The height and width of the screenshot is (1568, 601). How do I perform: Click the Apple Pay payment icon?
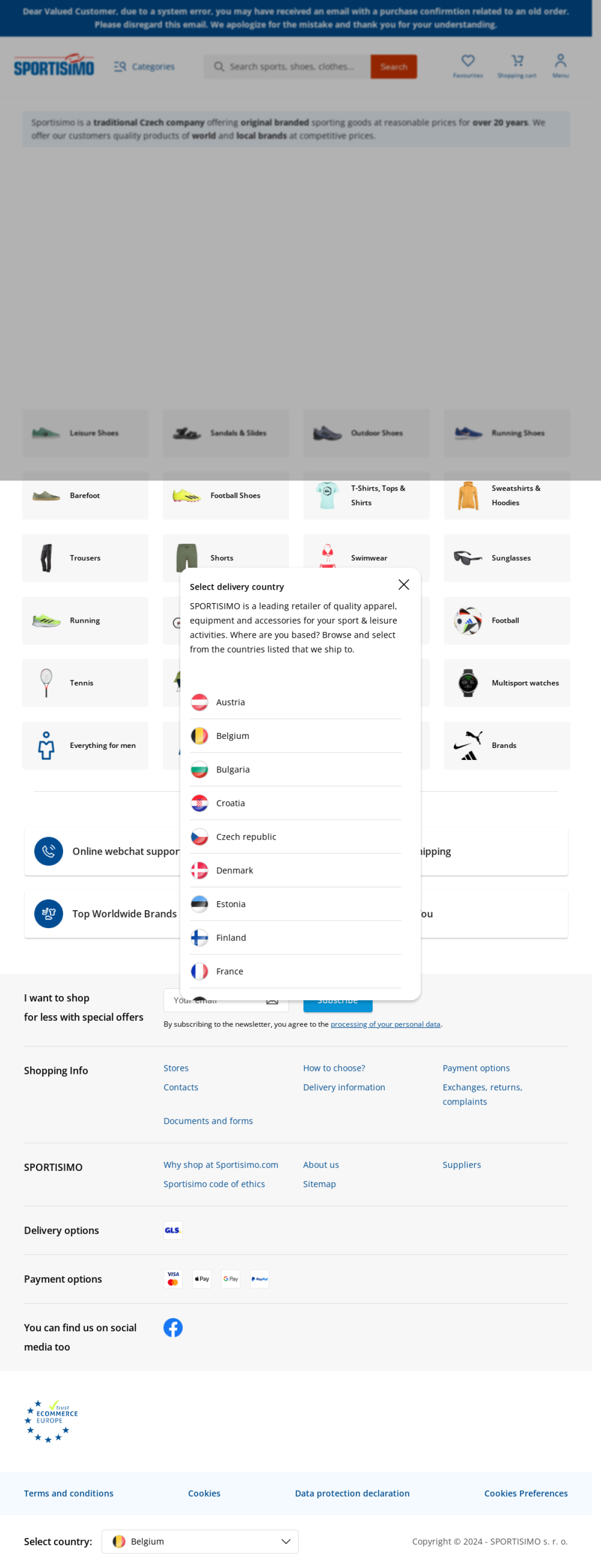click(201, 1278)
